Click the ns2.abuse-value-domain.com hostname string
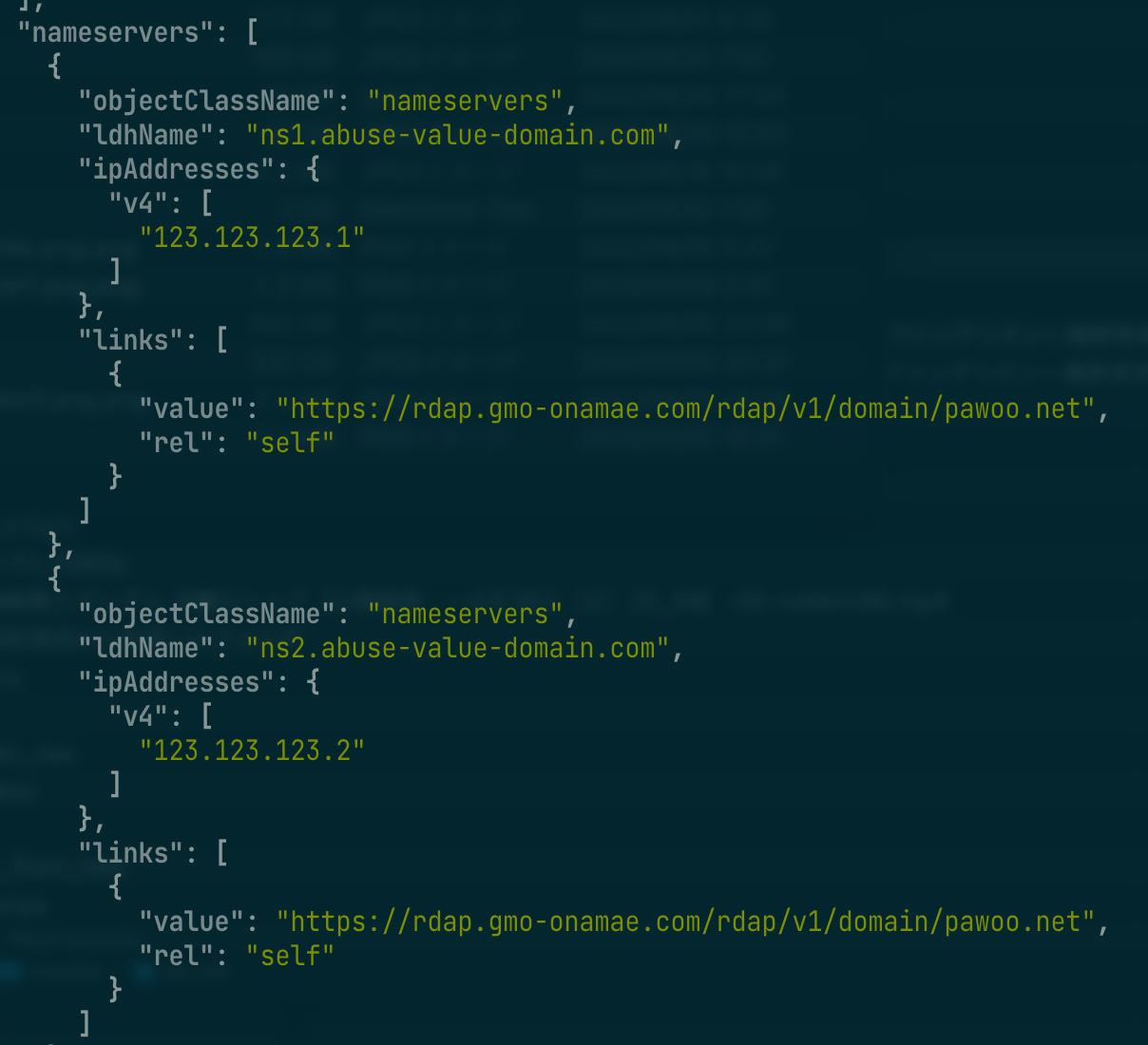The image size is (1148, 1045). point(457,648)
